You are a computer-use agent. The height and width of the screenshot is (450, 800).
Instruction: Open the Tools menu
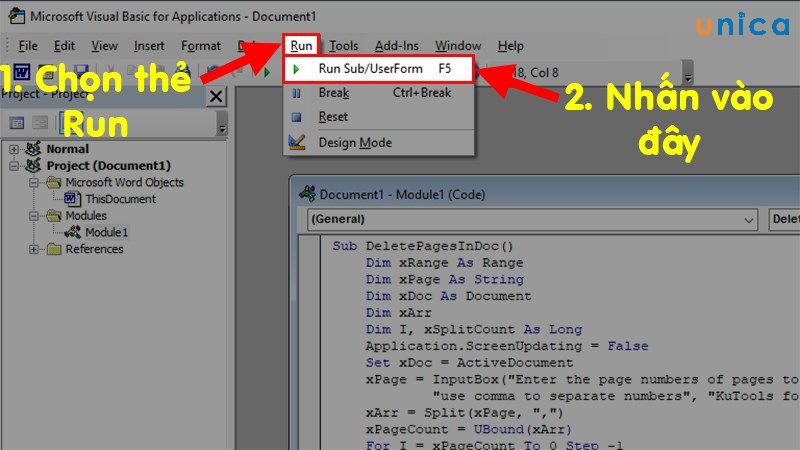[343, 46]
